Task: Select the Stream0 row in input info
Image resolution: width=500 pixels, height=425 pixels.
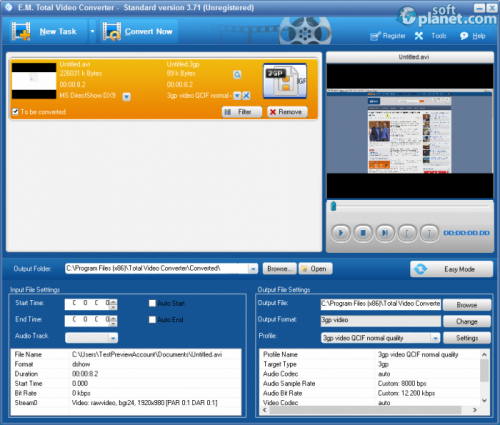Action: (x=126, y=403)
